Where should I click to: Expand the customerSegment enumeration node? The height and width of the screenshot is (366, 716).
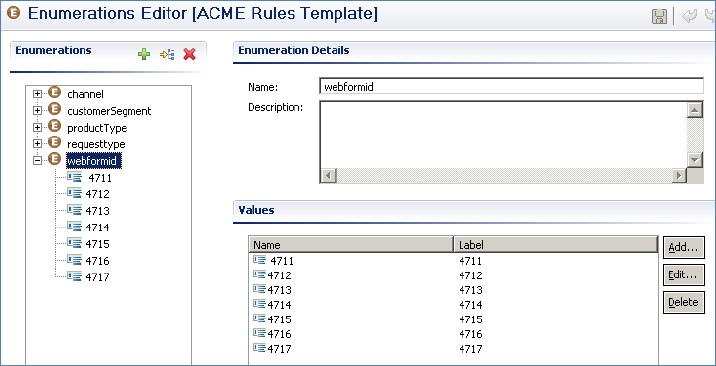pyautogui.click(x=37, y=110)
